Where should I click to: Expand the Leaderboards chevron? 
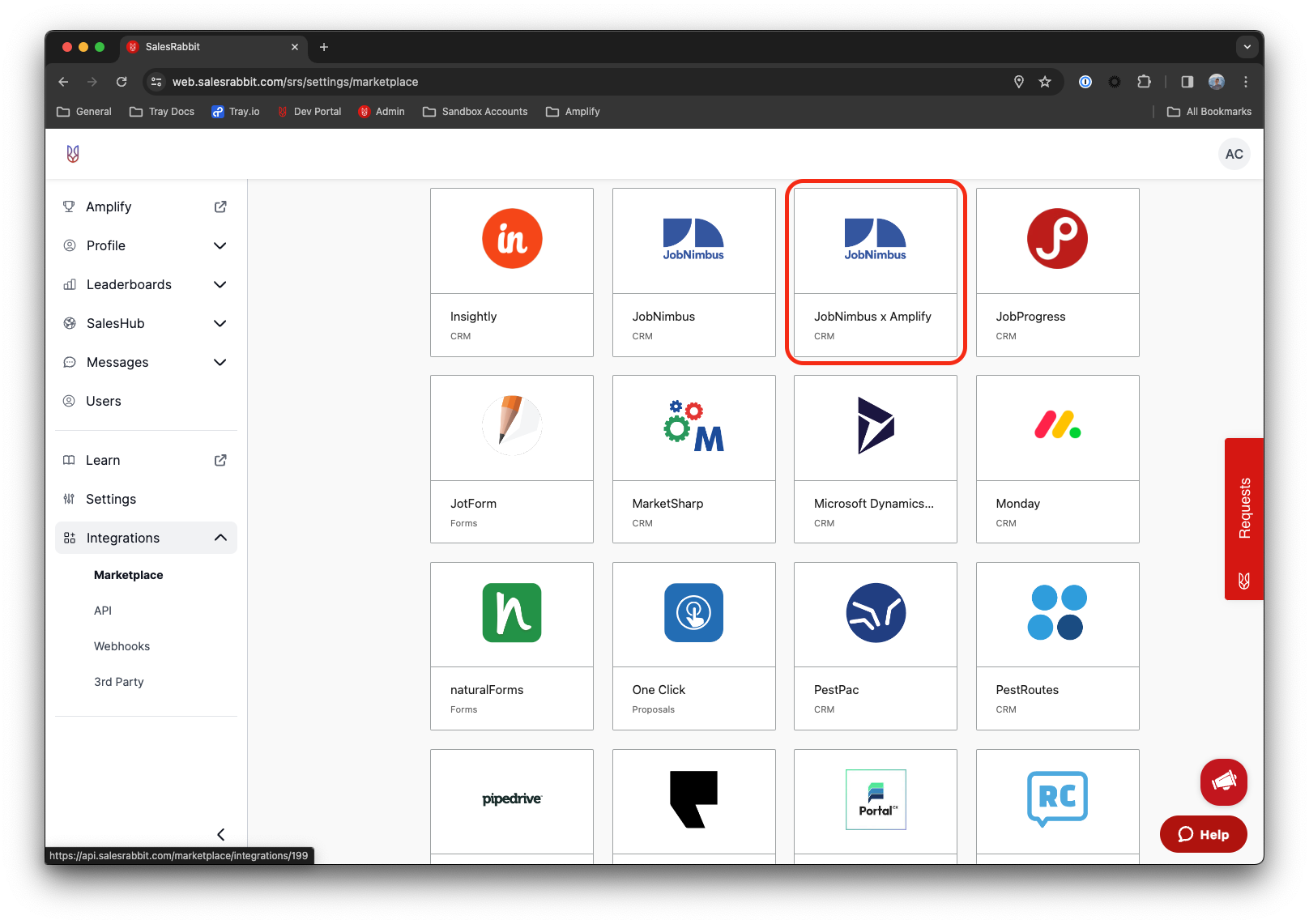[x=220, y=284]
